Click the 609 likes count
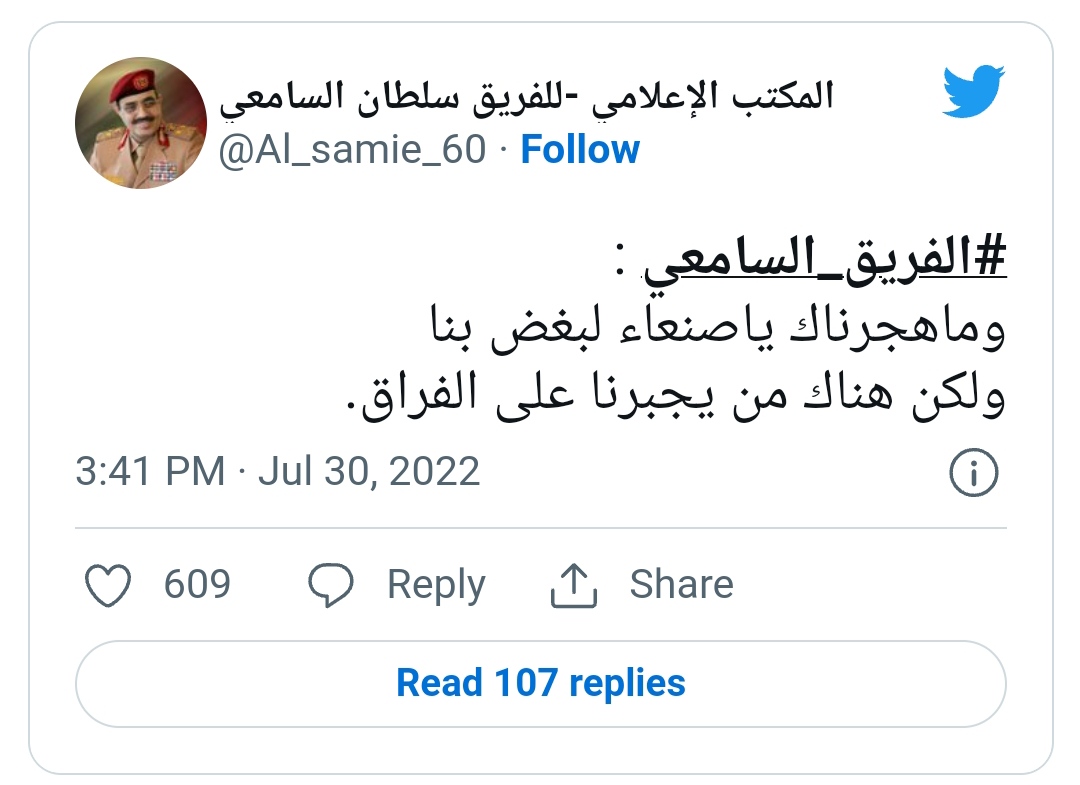Viewport: 1080px width, 785px height. (197, 584)
